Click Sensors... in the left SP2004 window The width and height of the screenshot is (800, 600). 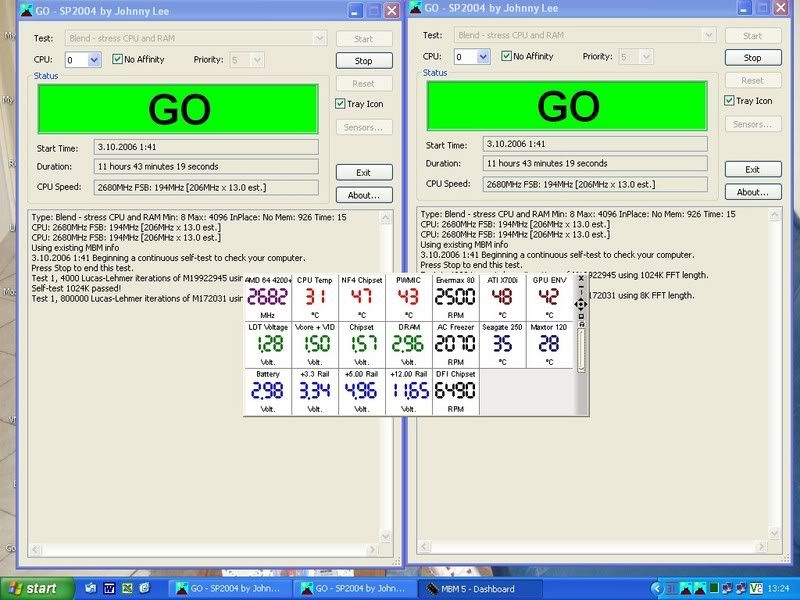364,127
